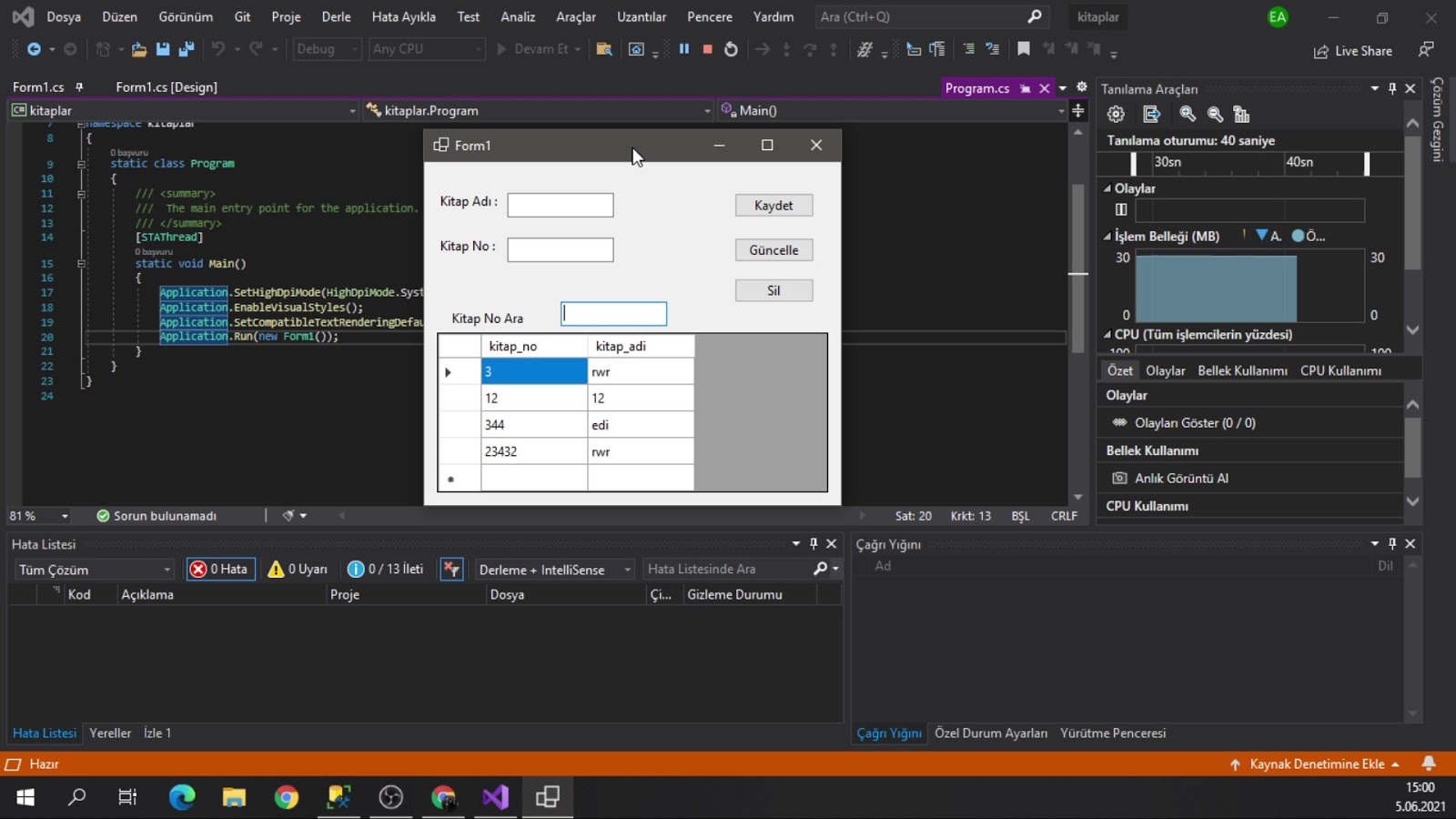The height and width of the screenshot is (819, 1456).
Task: Collapse the Olaylar section in Diagnostic Tools
Action: click(x=1108, y=188)
